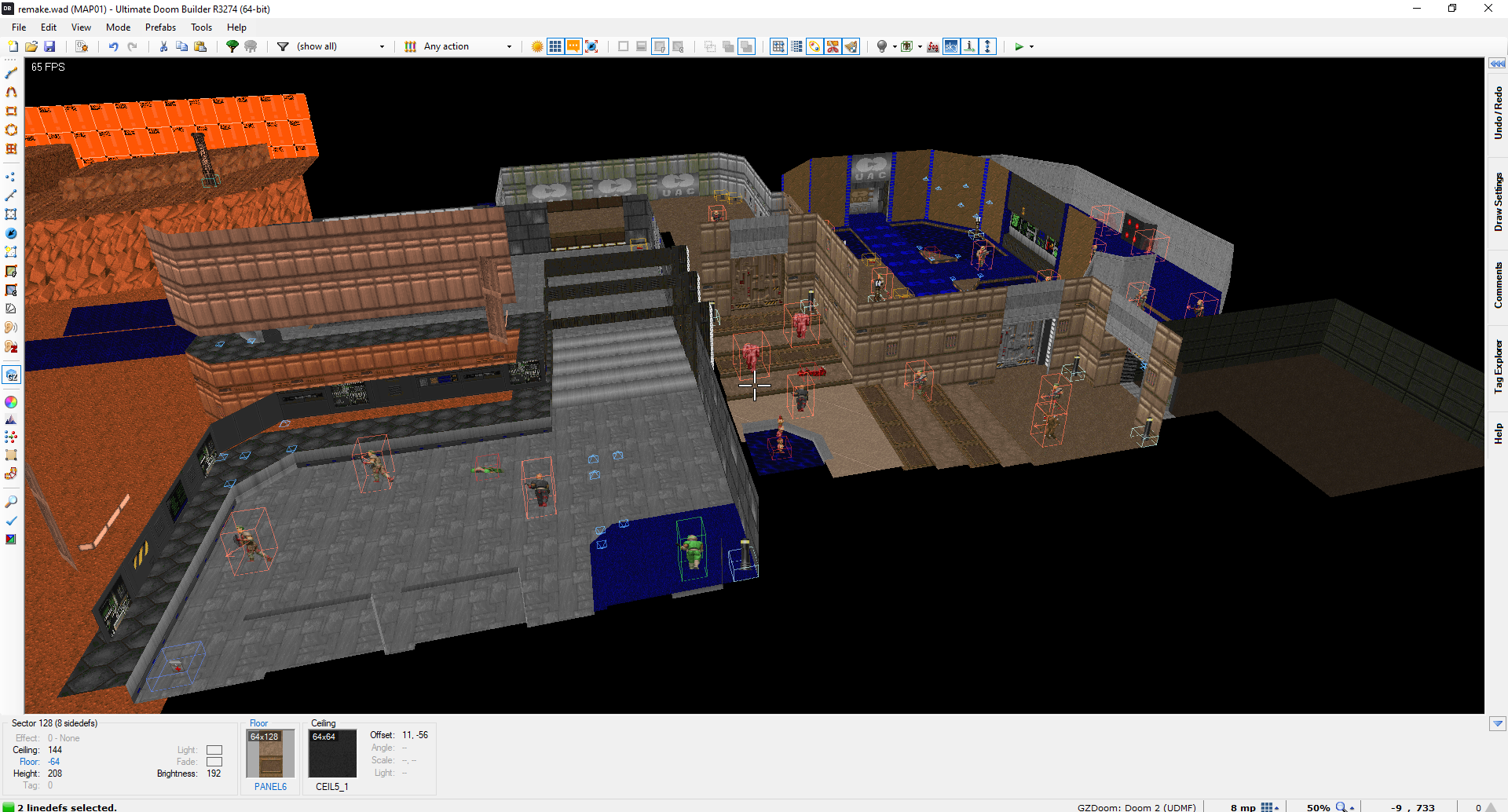Image resolution: width=1508 pixels, height=812 pixels.
Task: Create a new map
Action: [x=13, y=46]
